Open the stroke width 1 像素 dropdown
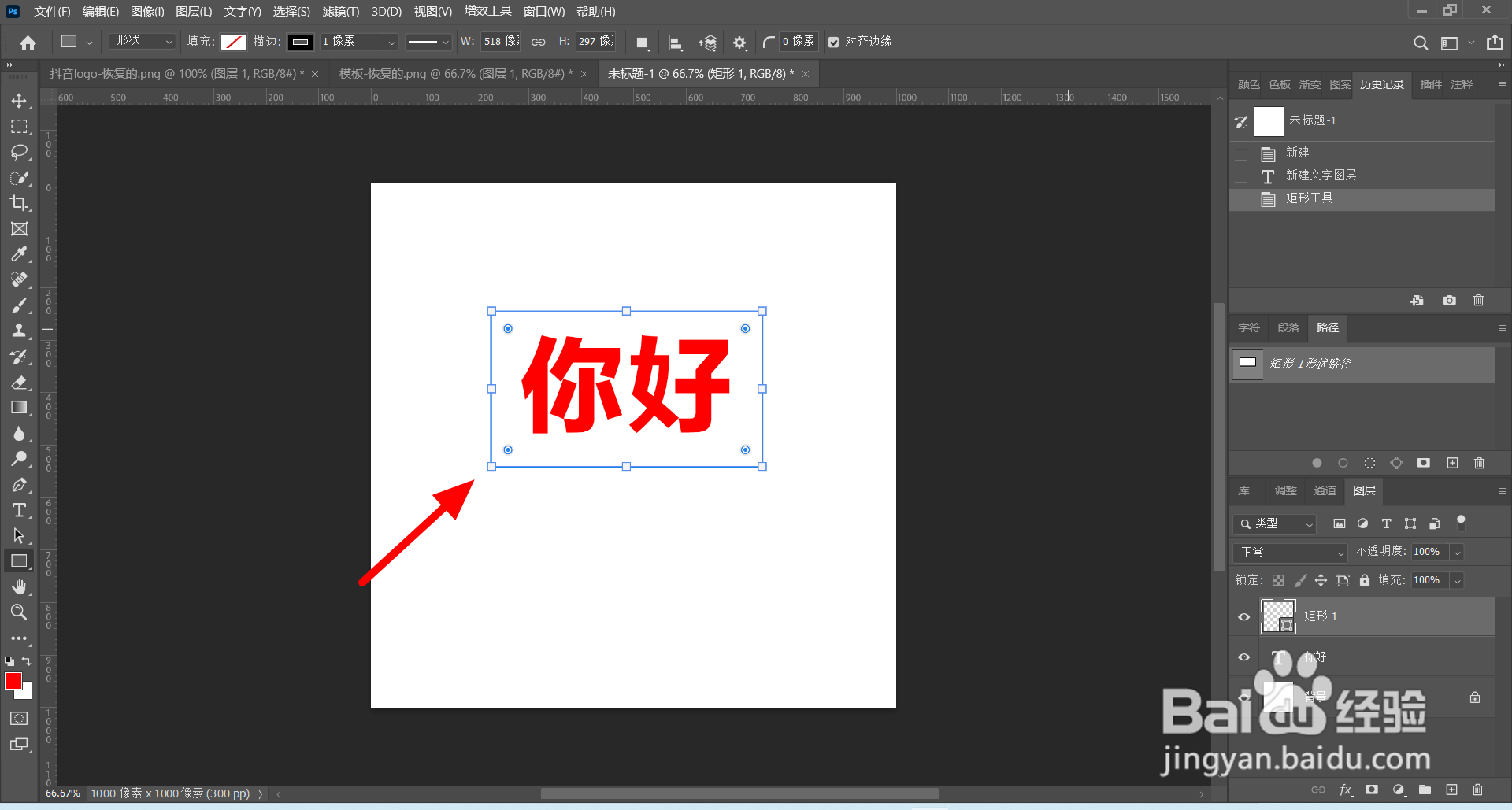This screenshot has width=1512, height=810. click(x=391, y=42)
